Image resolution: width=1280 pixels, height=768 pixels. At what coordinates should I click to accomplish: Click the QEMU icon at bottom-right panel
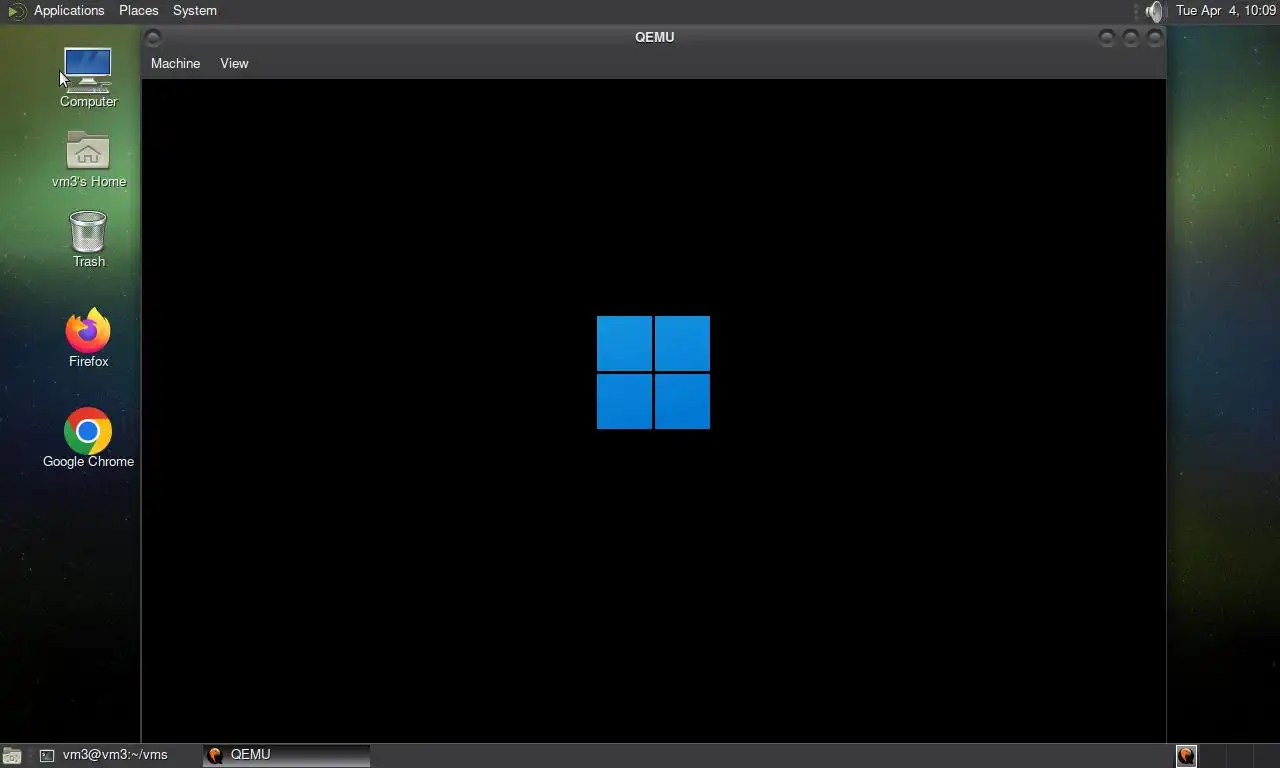[x=1186, y=756]
